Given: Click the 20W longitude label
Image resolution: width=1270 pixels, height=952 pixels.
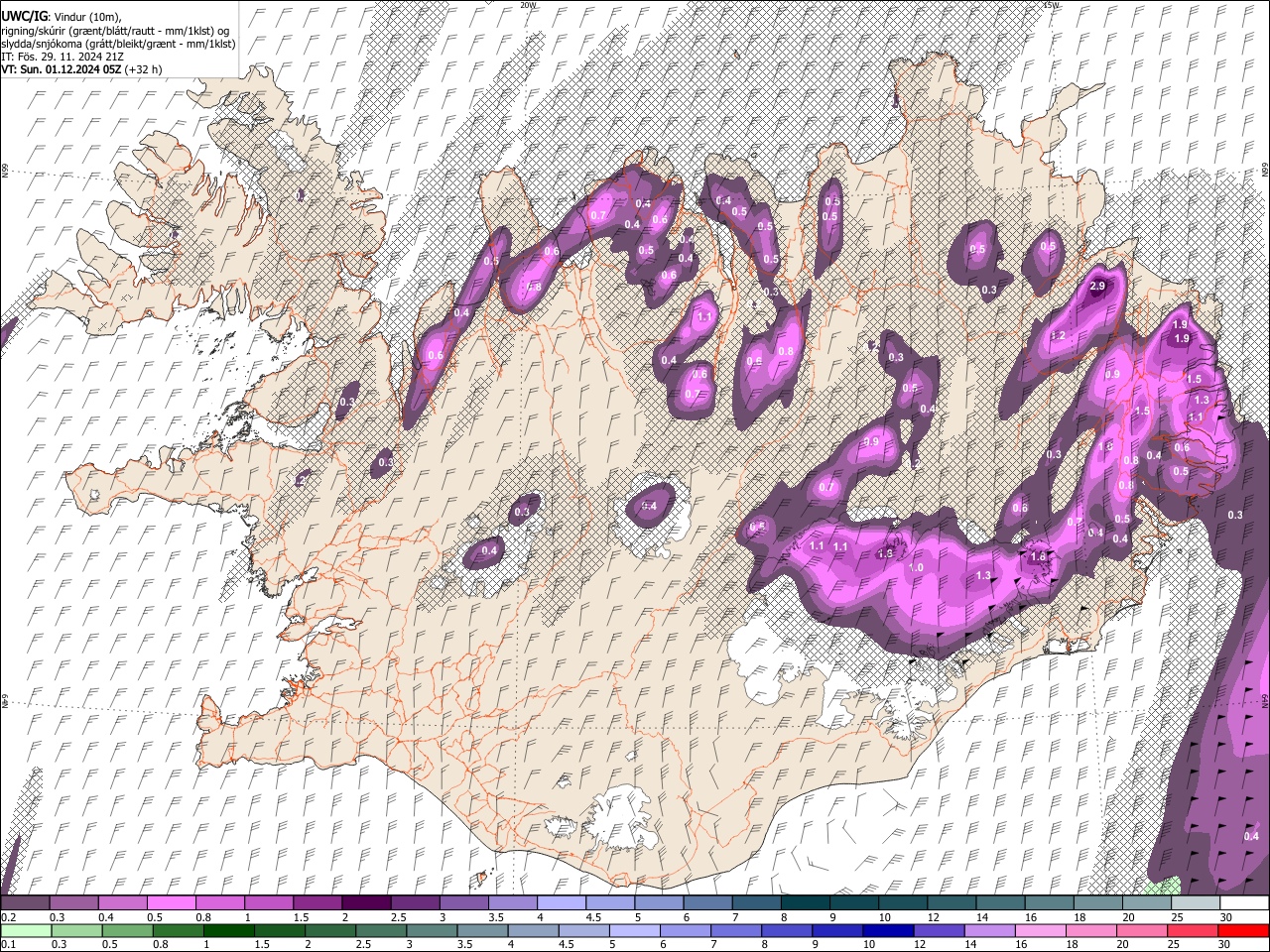Looking at the screenshot, I should point(528,5).
